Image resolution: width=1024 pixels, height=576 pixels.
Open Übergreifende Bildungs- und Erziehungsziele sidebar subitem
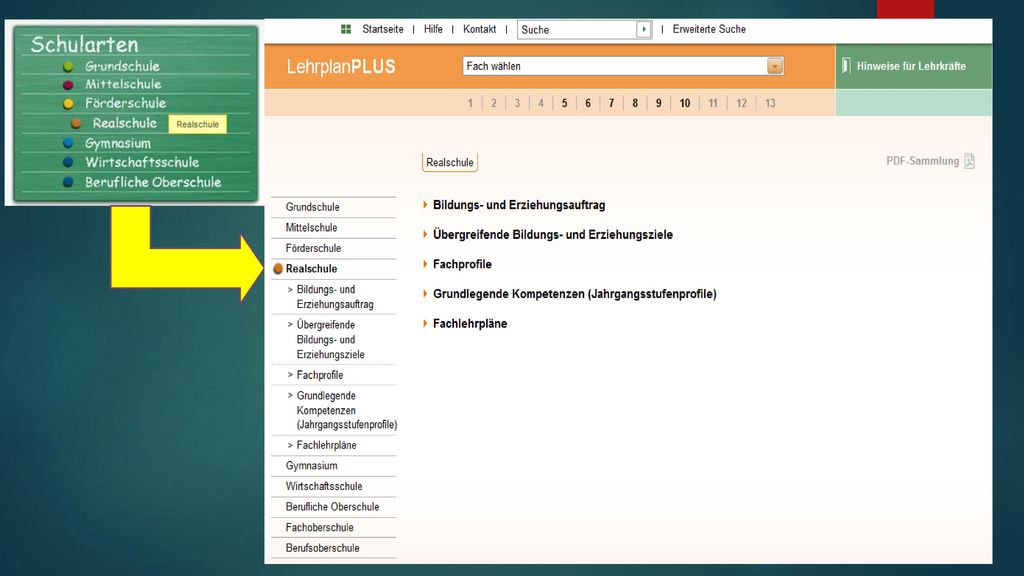point(330,340)
